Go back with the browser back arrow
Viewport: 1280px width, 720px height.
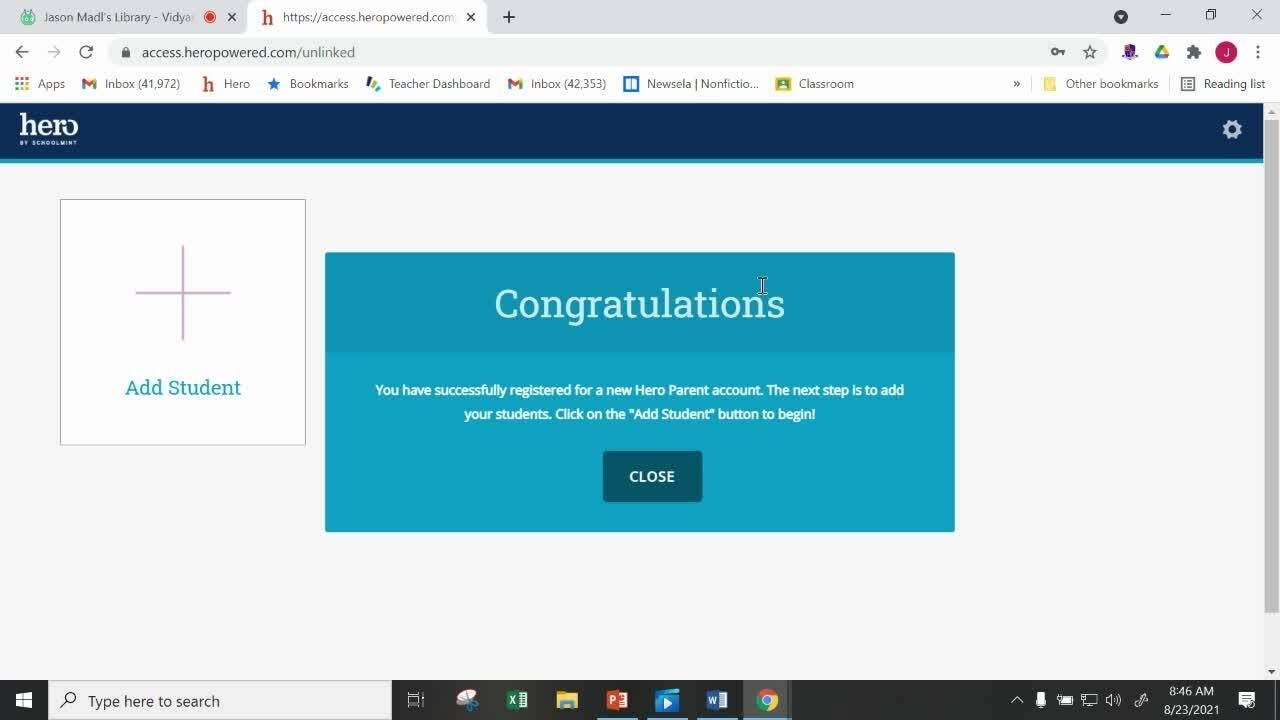22,52
